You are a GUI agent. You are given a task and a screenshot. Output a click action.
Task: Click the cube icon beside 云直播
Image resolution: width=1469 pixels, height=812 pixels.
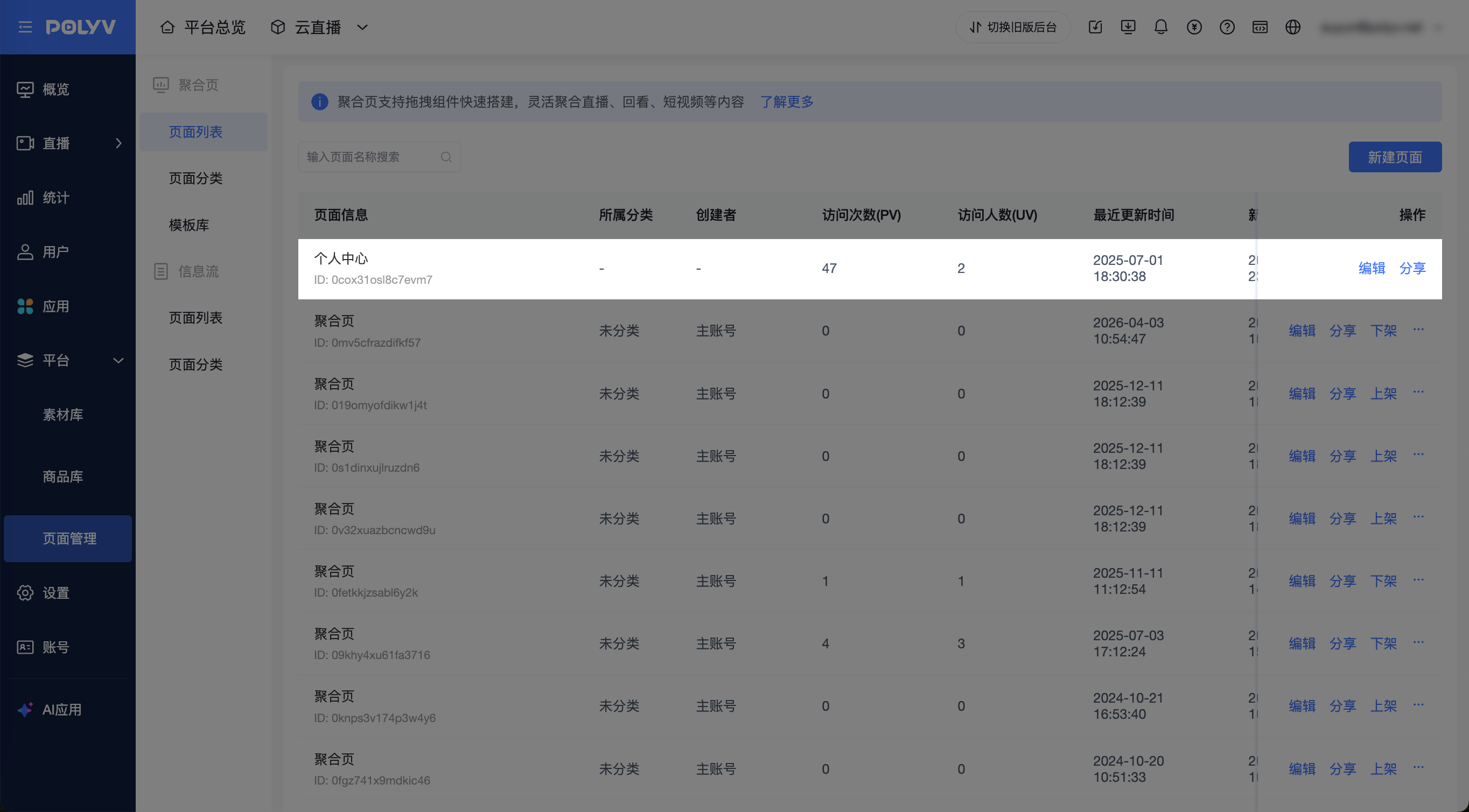pos(278,27)
